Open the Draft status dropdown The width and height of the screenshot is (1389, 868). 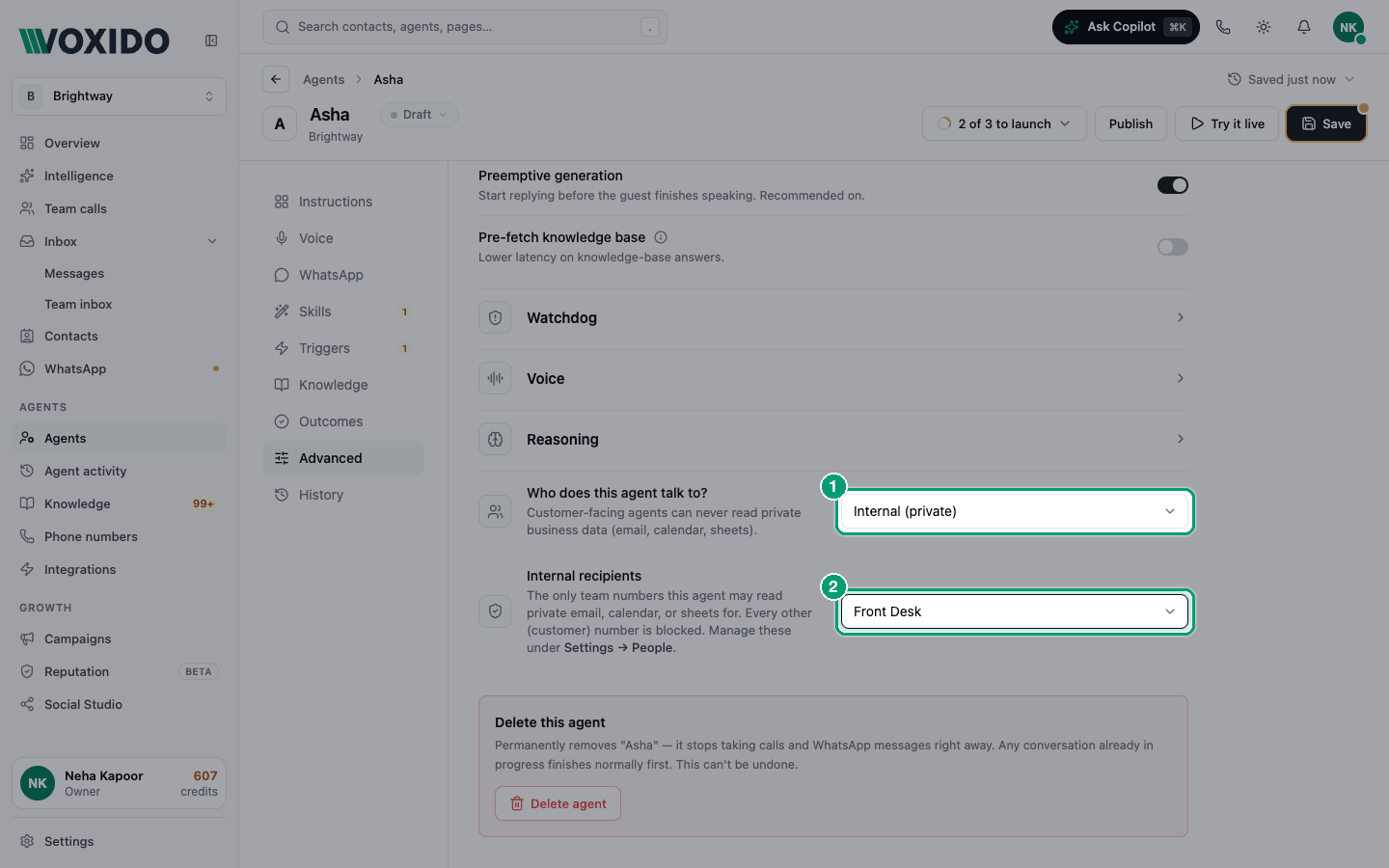click(420, 115)
